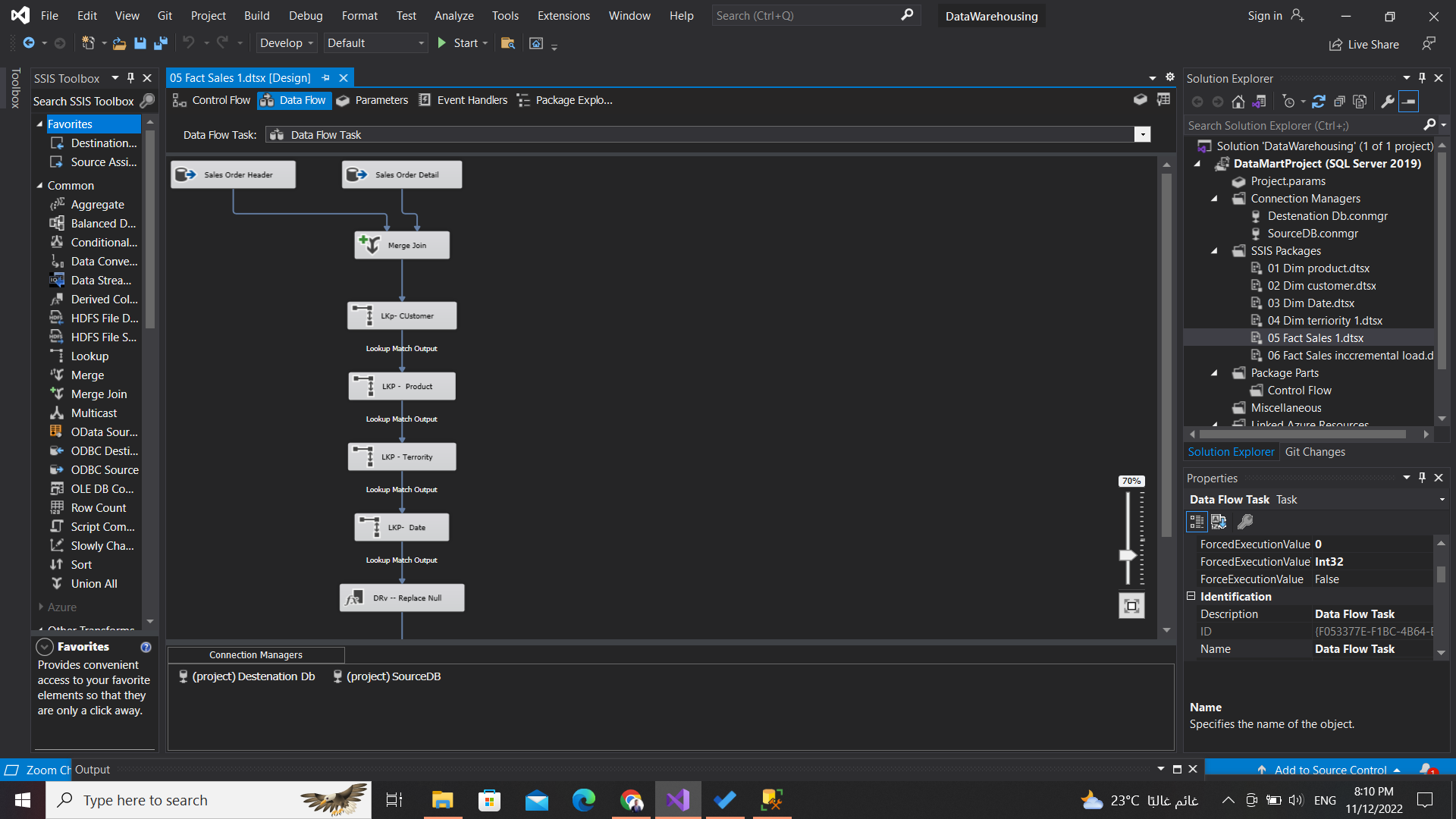The image size is (1456, 819).
Task: Toggle auto-hide on the Properties window
Action: [1422, 478]
